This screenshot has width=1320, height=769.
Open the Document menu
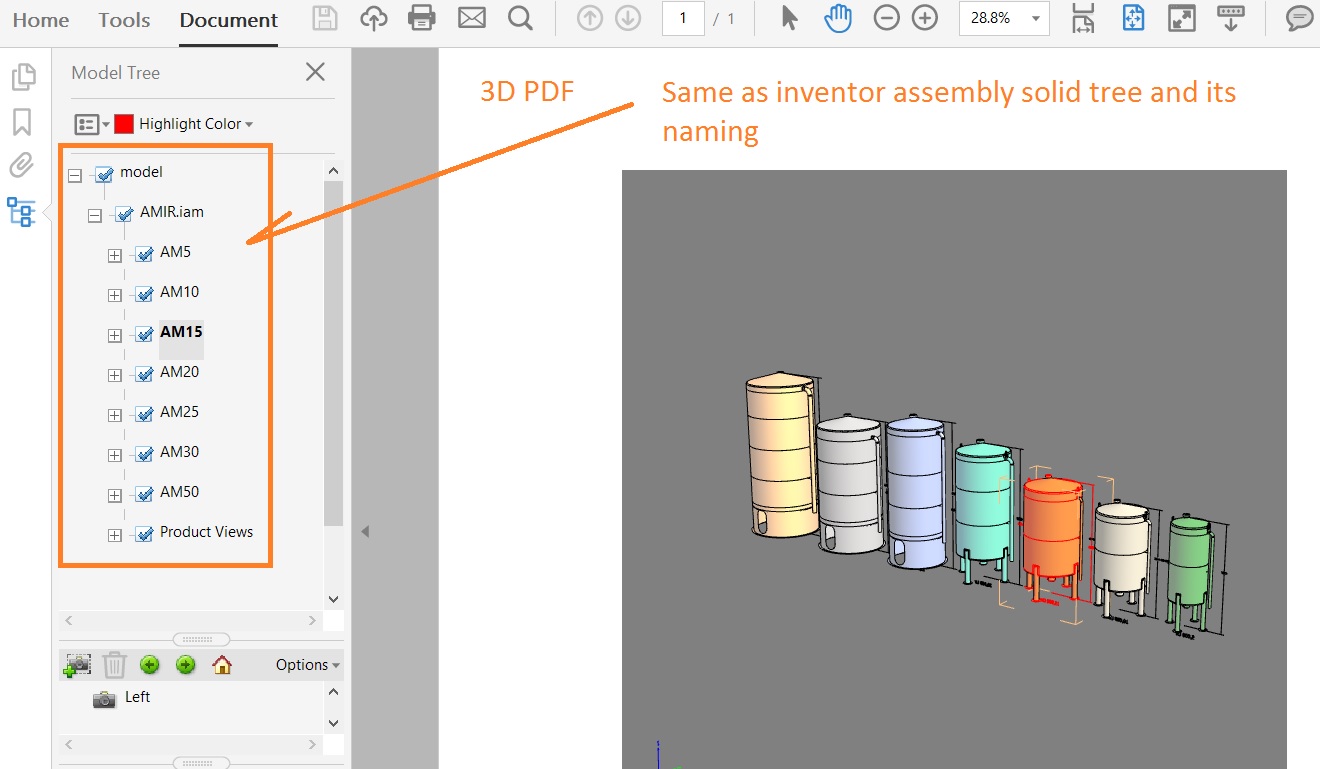coord(228,19)
